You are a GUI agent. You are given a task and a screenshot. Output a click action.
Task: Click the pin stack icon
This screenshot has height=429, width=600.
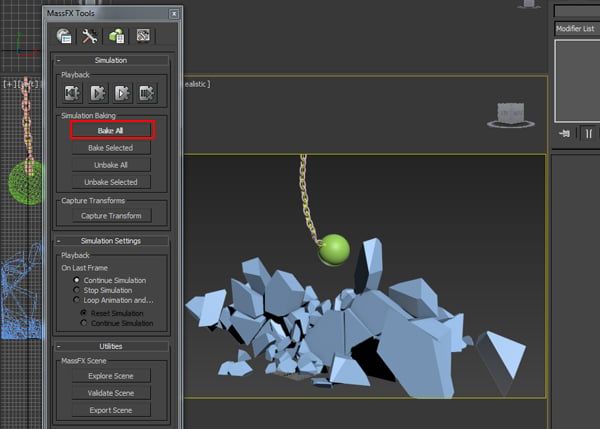(x=564, y=134)
